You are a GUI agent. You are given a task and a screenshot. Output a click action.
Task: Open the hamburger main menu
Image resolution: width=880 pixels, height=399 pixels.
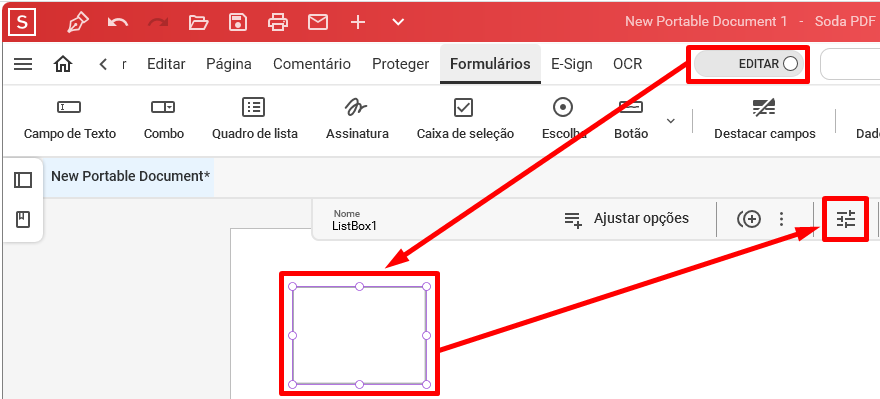point(23,64)
